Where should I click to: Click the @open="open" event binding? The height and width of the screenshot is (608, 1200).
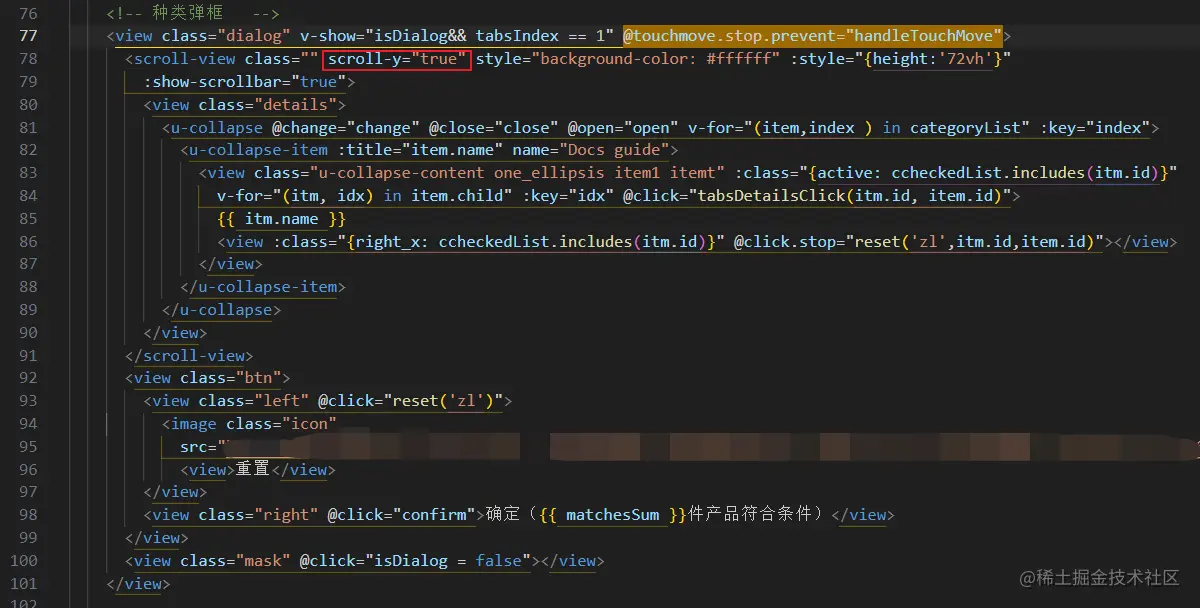[622, 128]
